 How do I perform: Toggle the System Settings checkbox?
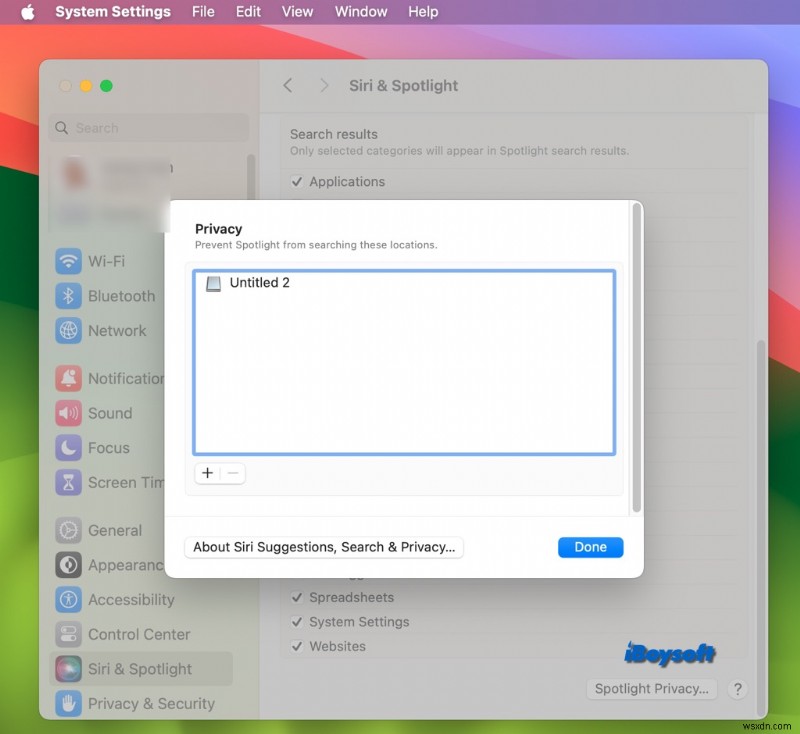point(296,622)
